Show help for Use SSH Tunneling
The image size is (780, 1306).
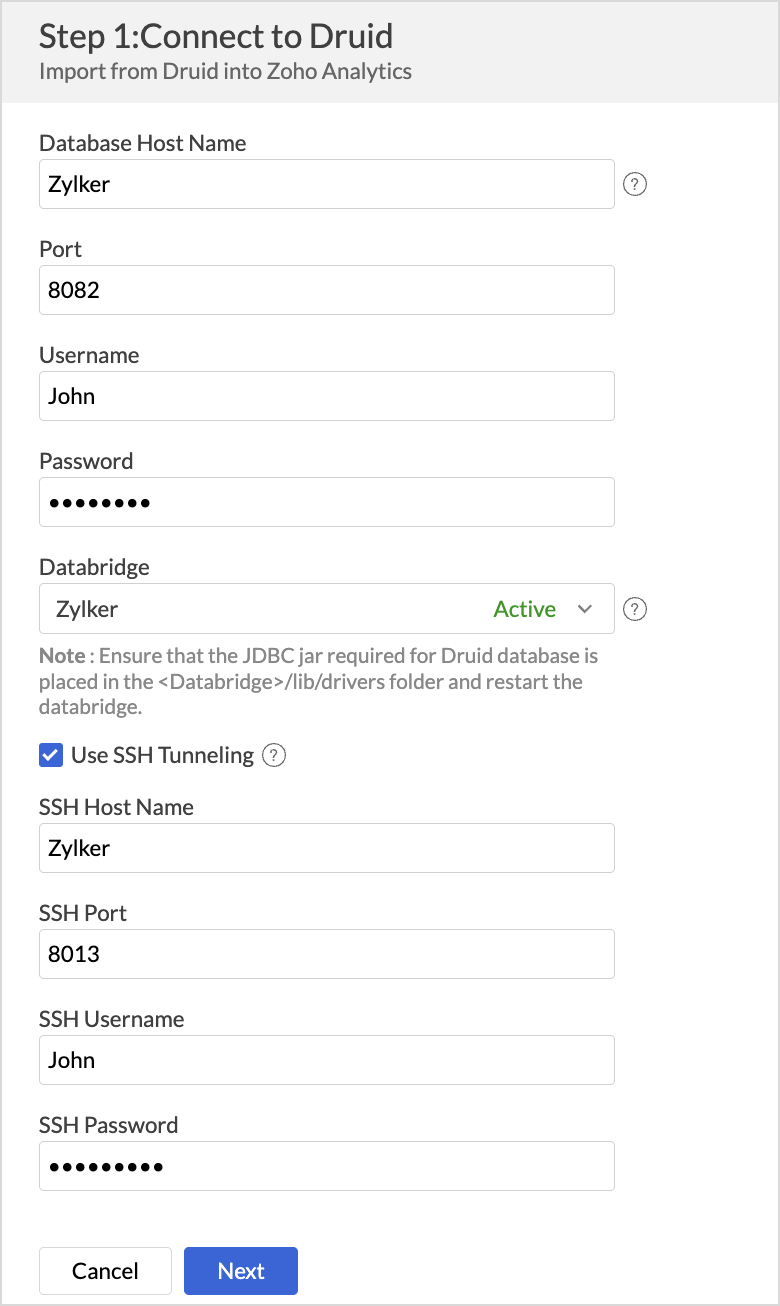point(274,756)
